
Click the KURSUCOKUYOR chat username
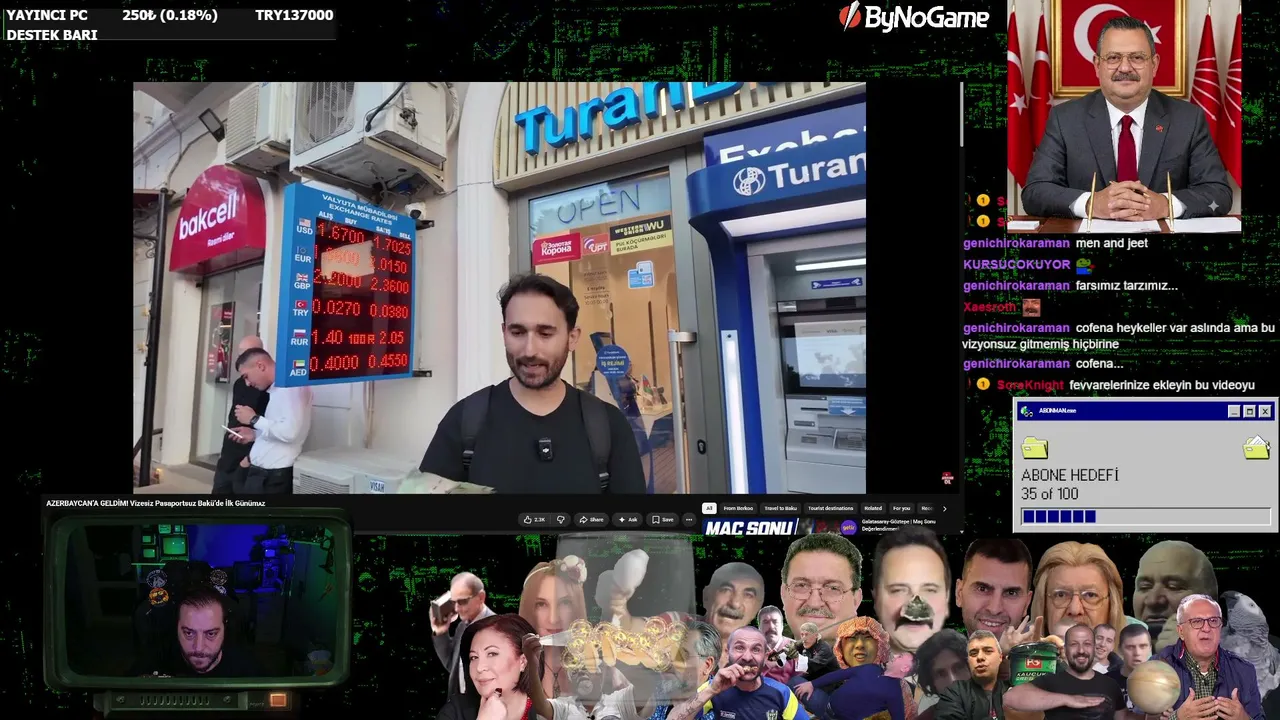point(1016,265)
